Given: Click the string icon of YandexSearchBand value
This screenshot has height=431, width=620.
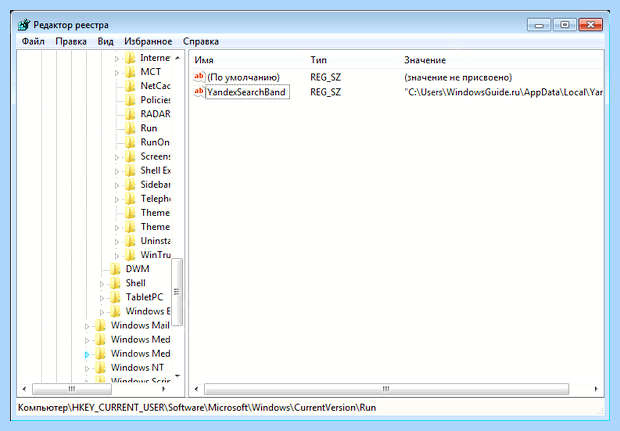Looking at the screenshot, I should coord(199,92).
